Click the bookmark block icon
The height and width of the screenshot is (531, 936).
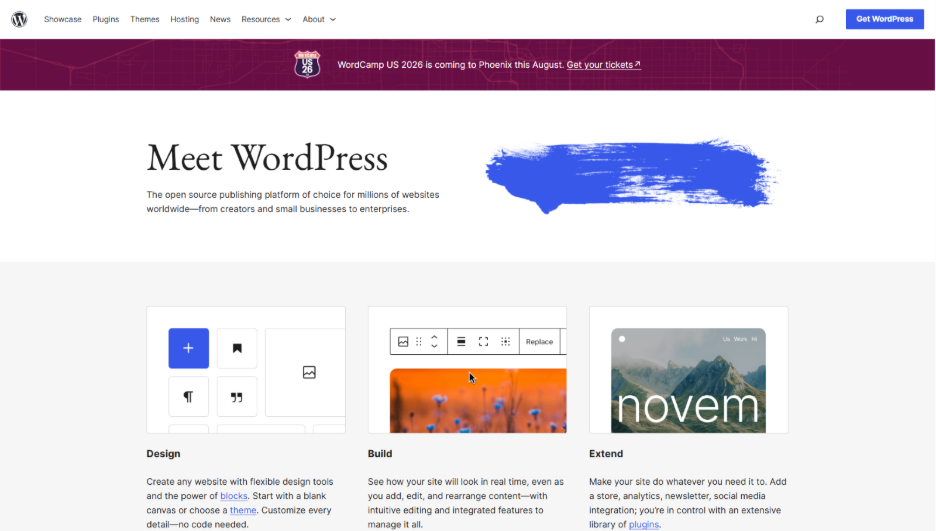pyautogui.click(x=237, y=348)
